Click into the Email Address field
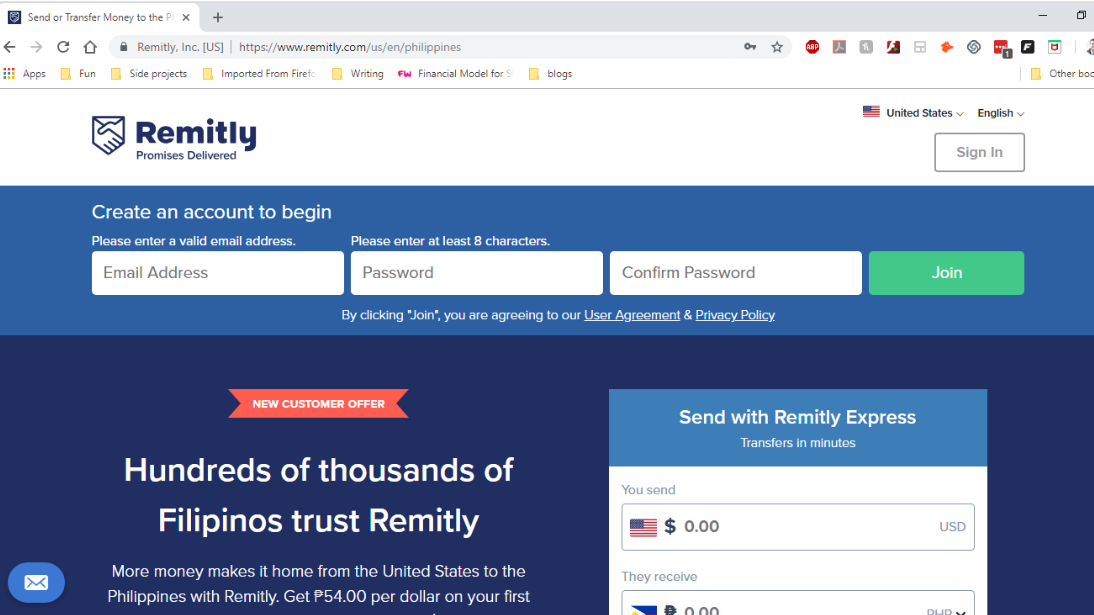Viewport: 1094px width, 615px height. [217, 273]
